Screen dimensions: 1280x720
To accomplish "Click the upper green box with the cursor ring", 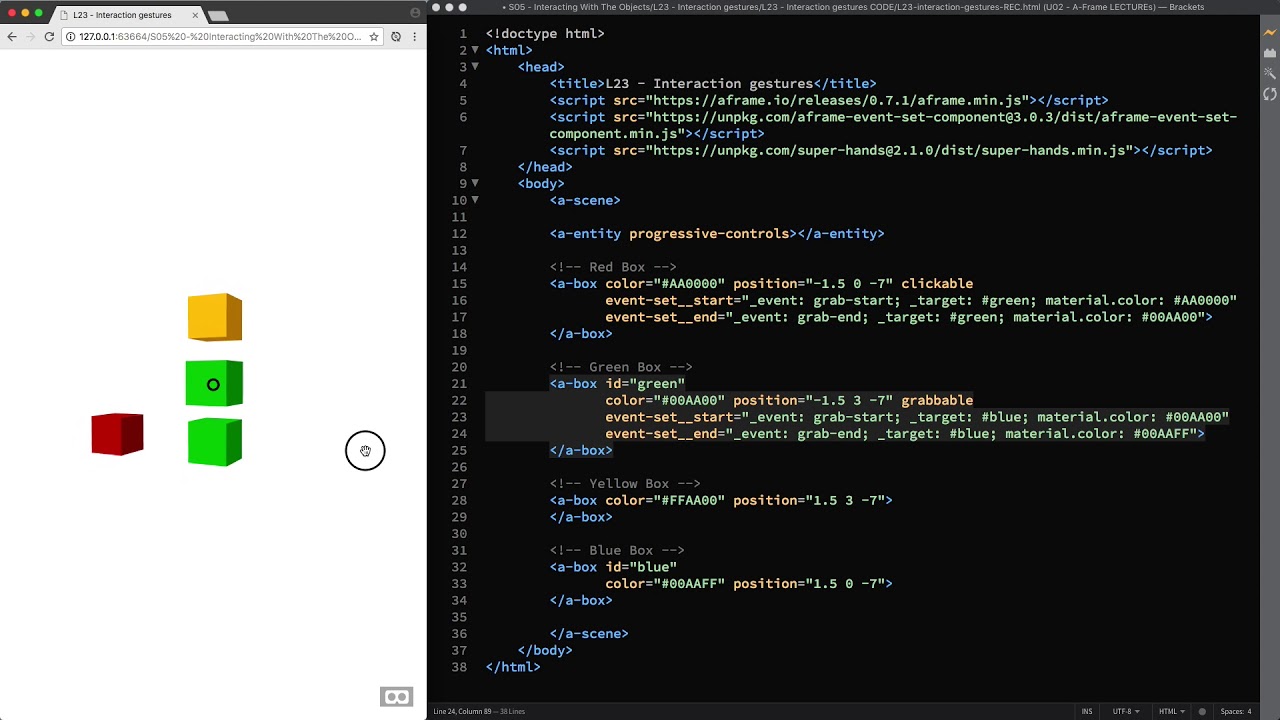I will 214,384.
